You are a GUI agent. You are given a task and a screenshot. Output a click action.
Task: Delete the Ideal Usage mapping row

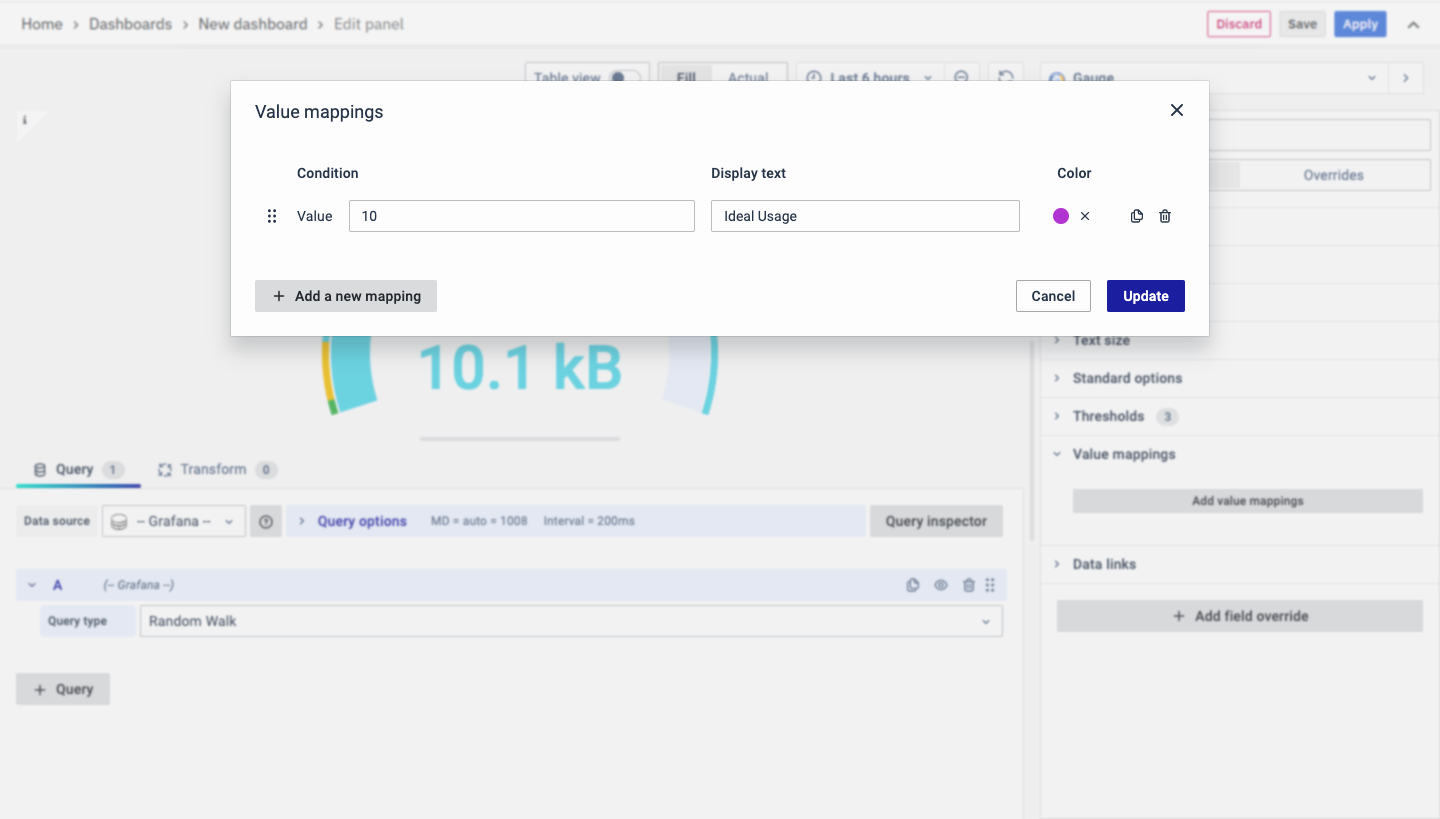[x=1165, y=216]
